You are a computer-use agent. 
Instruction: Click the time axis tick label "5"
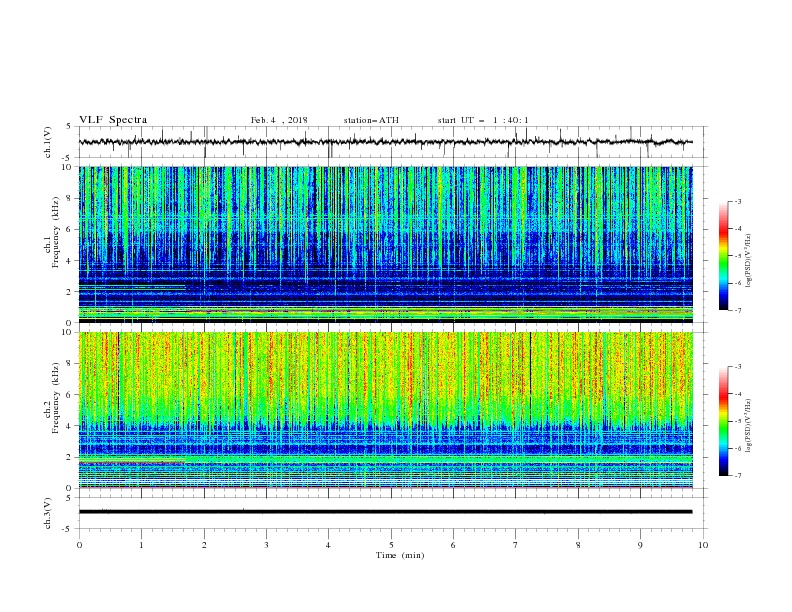[391, 545]
